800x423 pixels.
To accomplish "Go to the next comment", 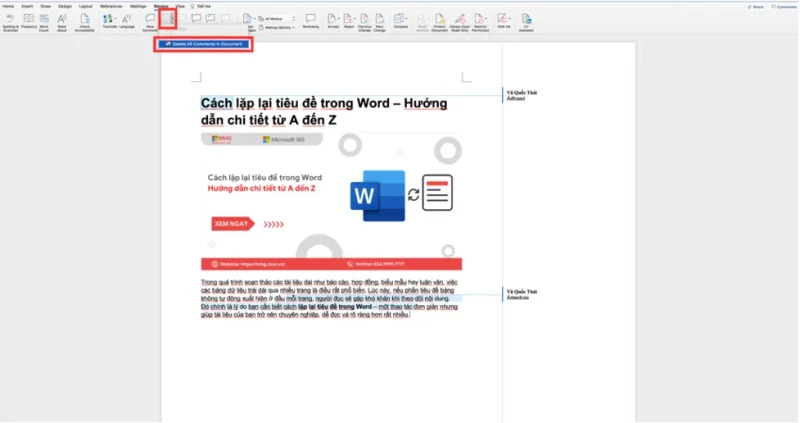I will point(210,19).
